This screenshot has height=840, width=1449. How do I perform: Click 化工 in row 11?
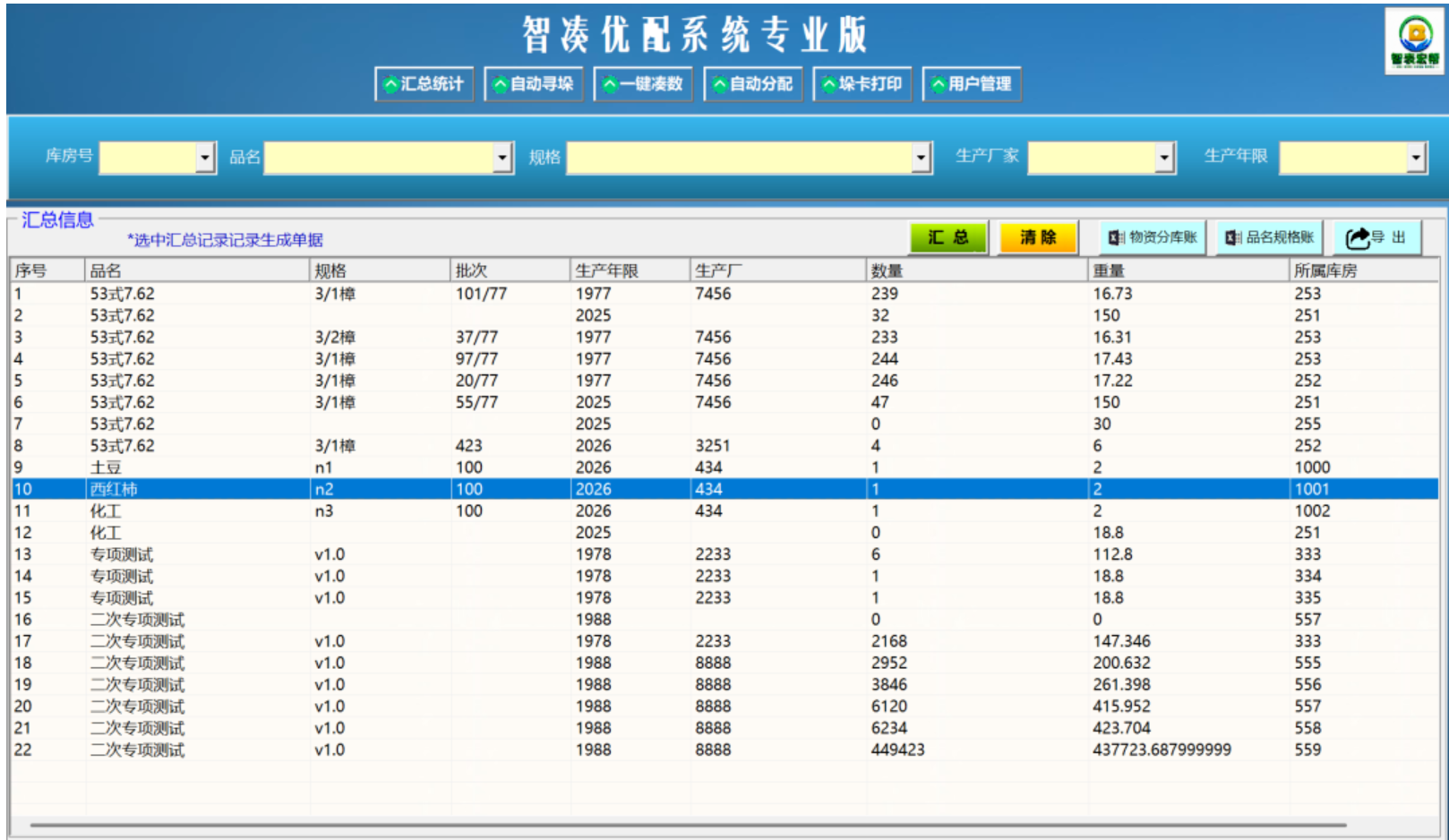[106, 510]
